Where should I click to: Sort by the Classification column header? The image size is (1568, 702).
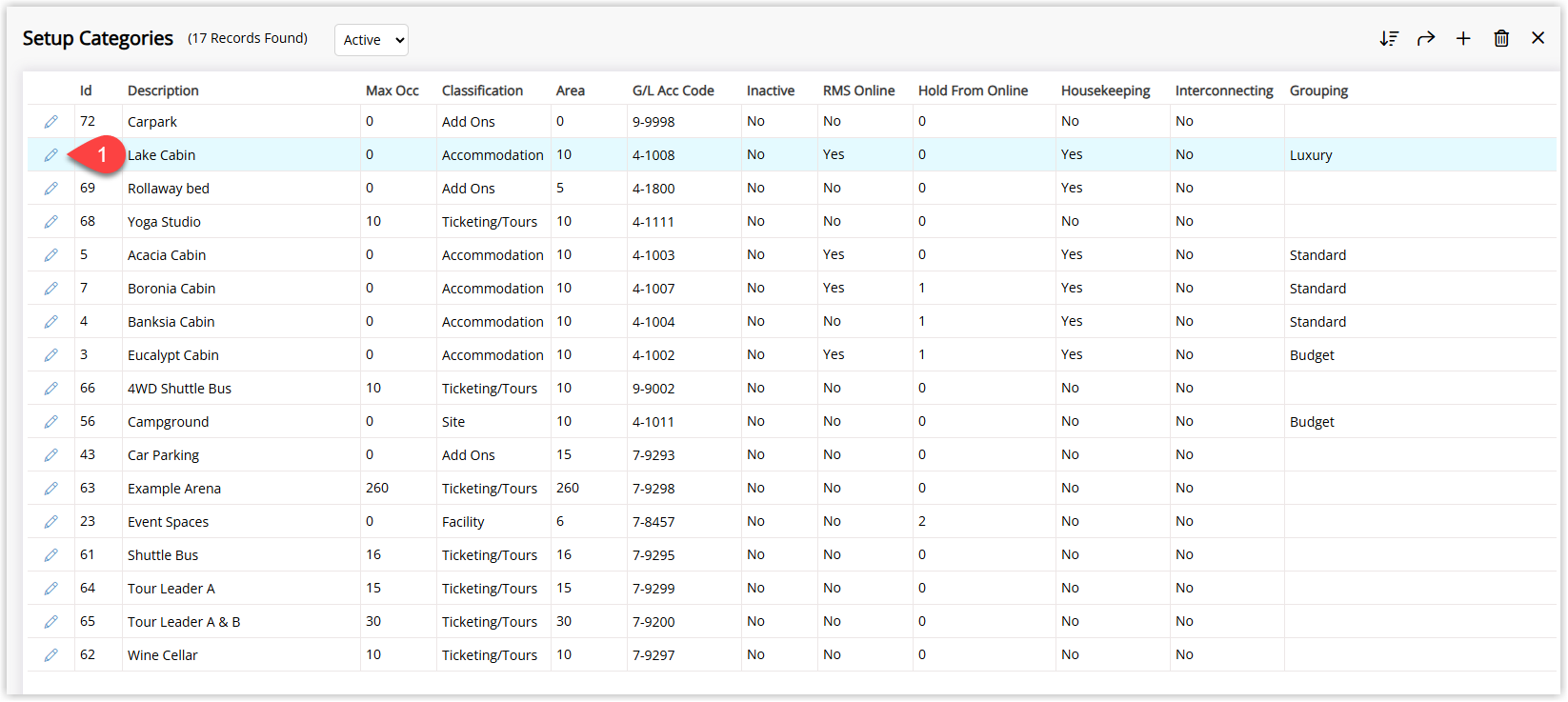pos(482,90)
